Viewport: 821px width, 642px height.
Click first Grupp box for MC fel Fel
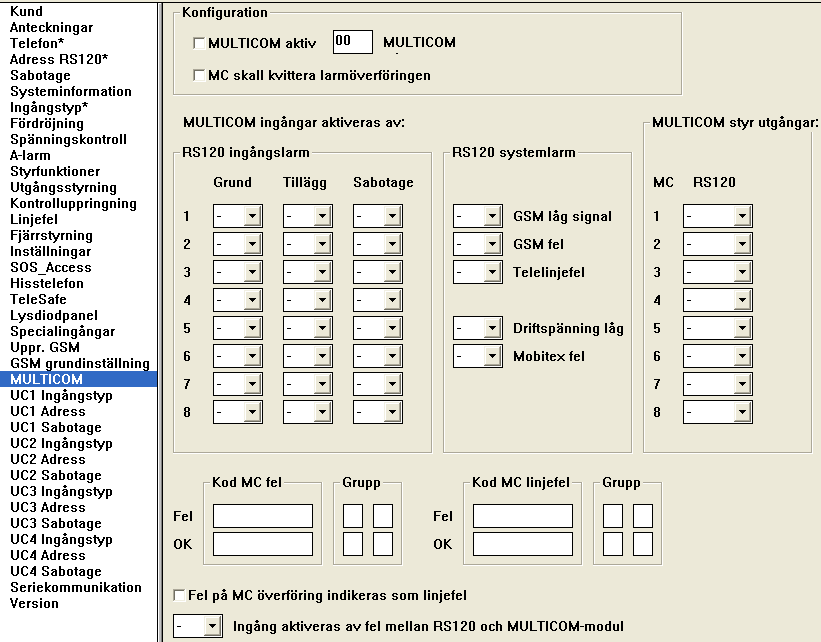pos(353,516)
